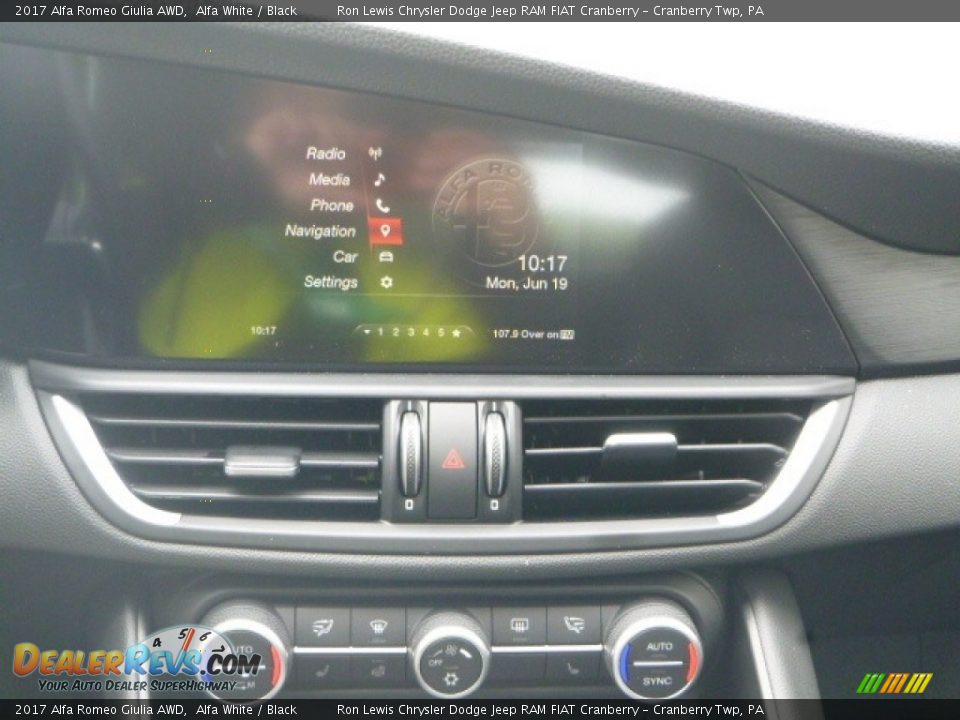The width and height of the screenshot is (960, 720).
Task: Tap the Media music note icon
Action: coord(379,179)
